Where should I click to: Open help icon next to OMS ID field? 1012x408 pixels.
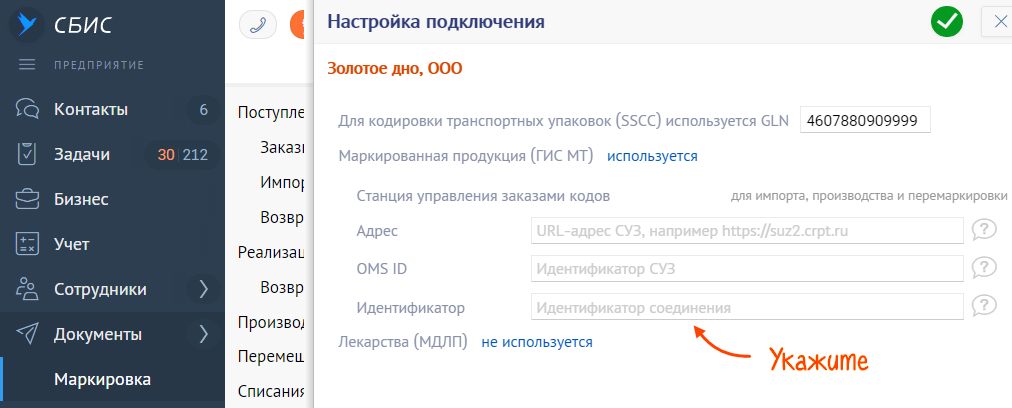pyautogui.click(x=985, y=268)
